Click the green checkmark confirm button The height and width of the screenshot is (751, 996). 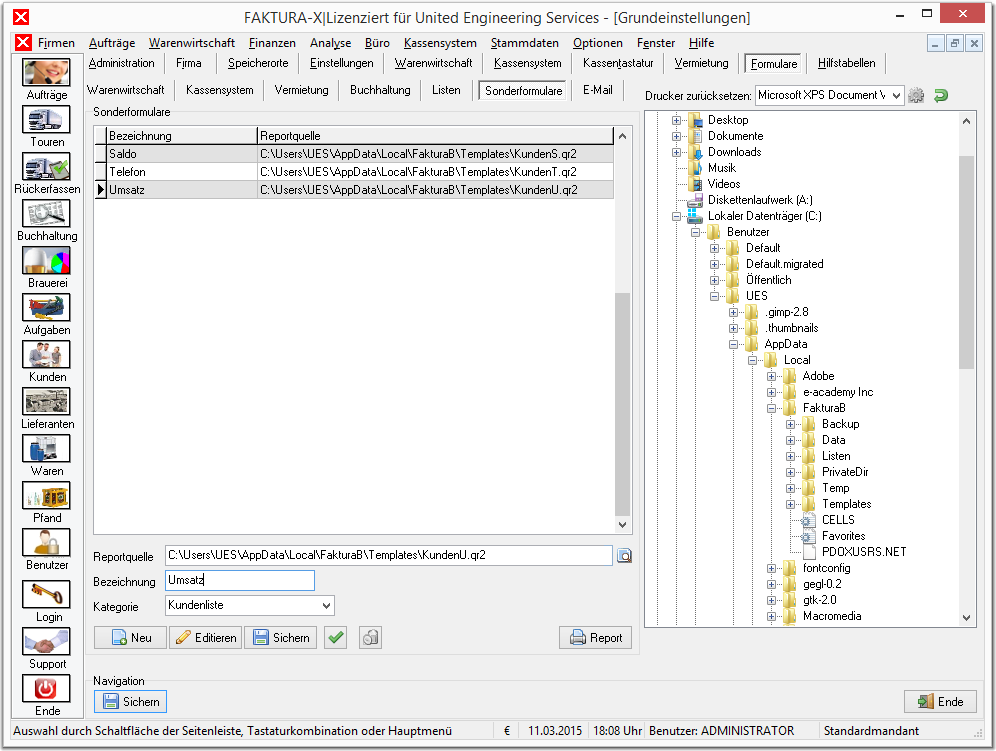(336, 637)
